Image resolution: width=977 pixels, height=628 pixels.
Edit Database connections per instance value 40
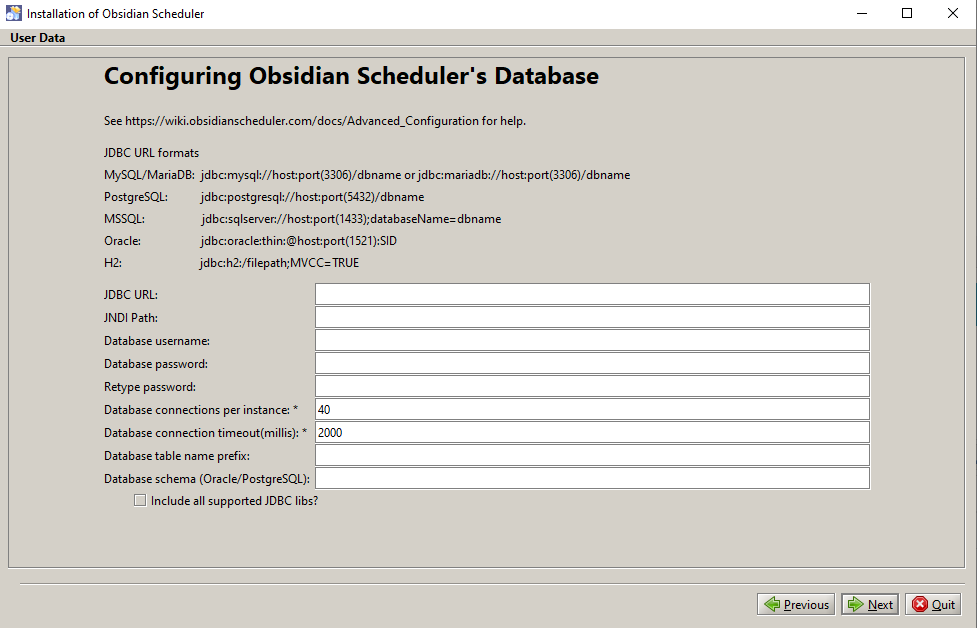pyautogui.click(x=592, y=409)
